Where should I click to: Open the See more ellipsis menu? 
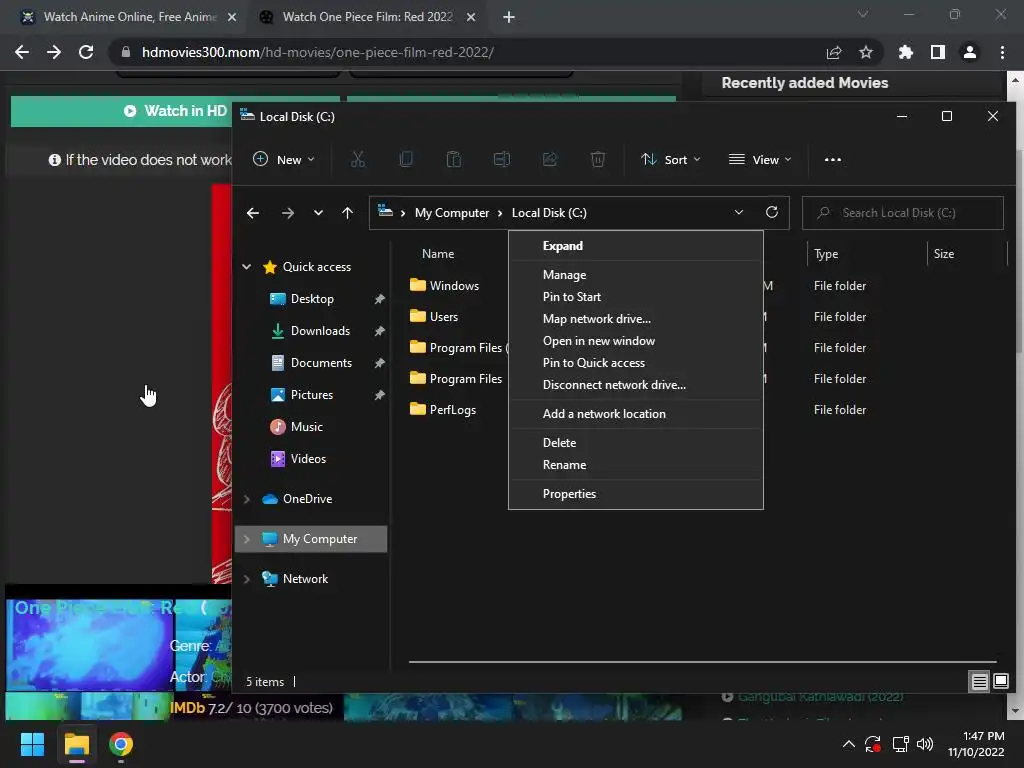coord(833,159)
